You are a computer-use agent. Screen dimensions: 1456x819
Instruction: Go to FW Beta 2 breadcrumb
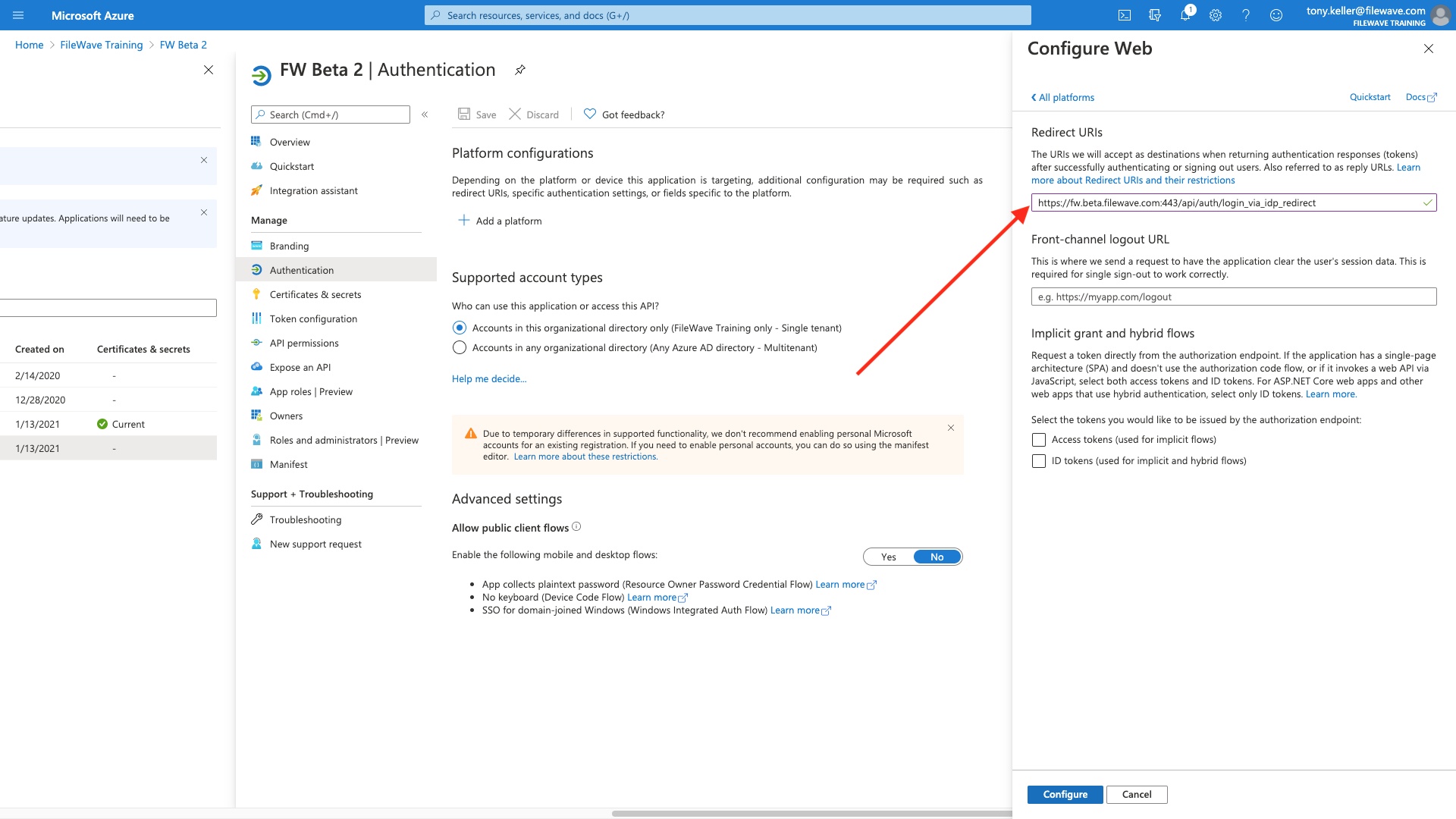(x=184, y=45)
